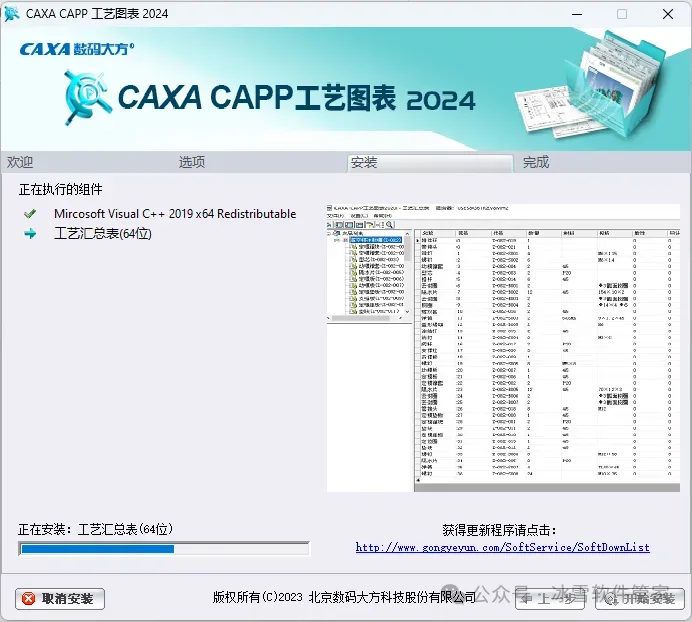692x622 pixels.
Task: Select the 选项 step tab
Action: 192,162
